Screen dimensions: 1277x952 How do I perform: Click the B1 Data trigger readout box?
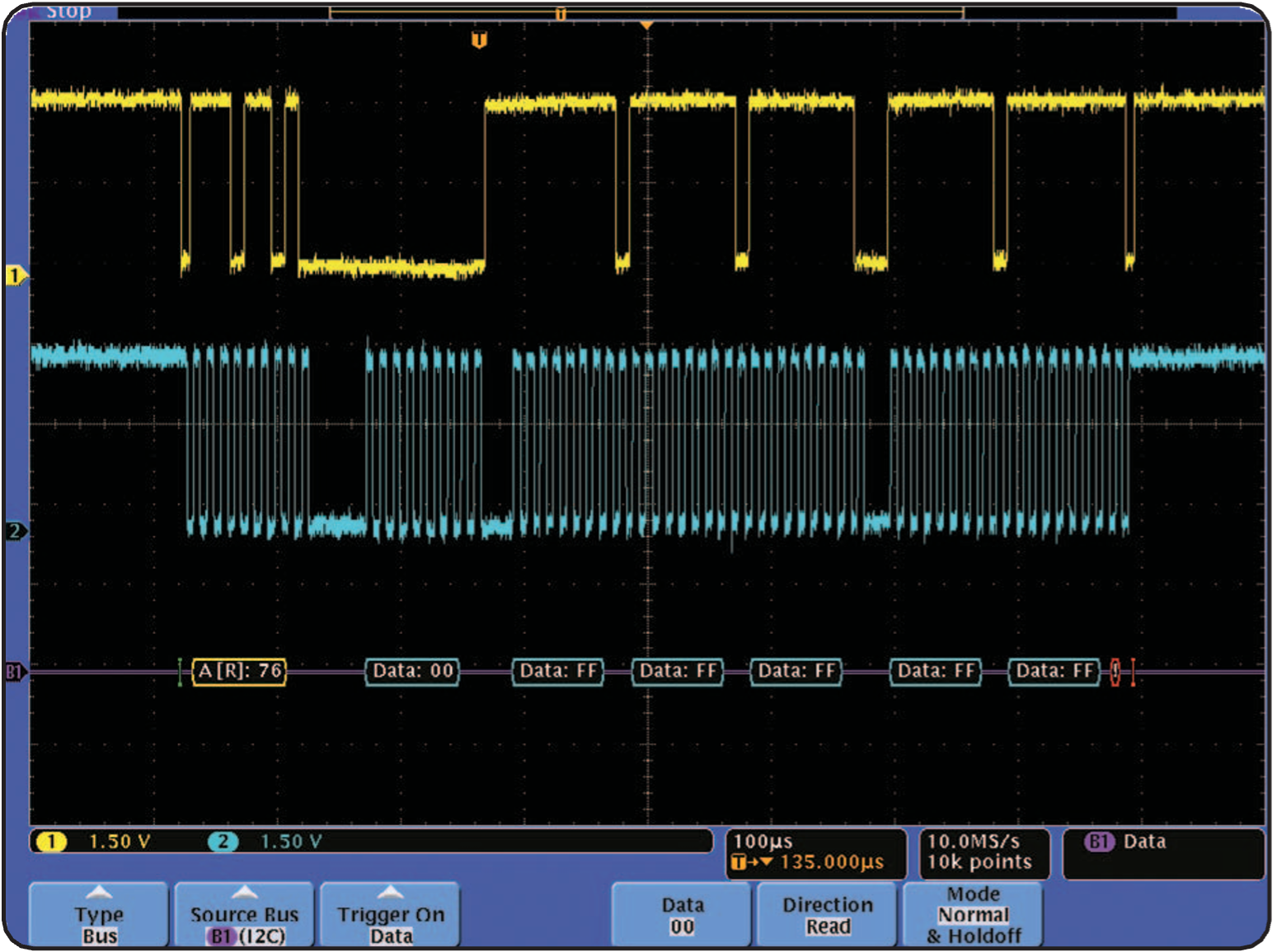click(1162, 853)
